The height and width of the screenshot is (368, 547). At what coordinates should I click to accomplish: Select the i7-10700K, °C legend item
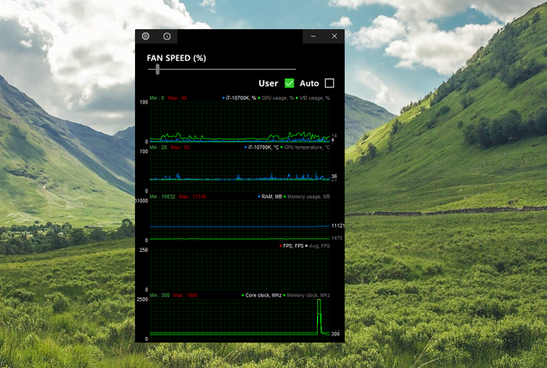[262, 148]
